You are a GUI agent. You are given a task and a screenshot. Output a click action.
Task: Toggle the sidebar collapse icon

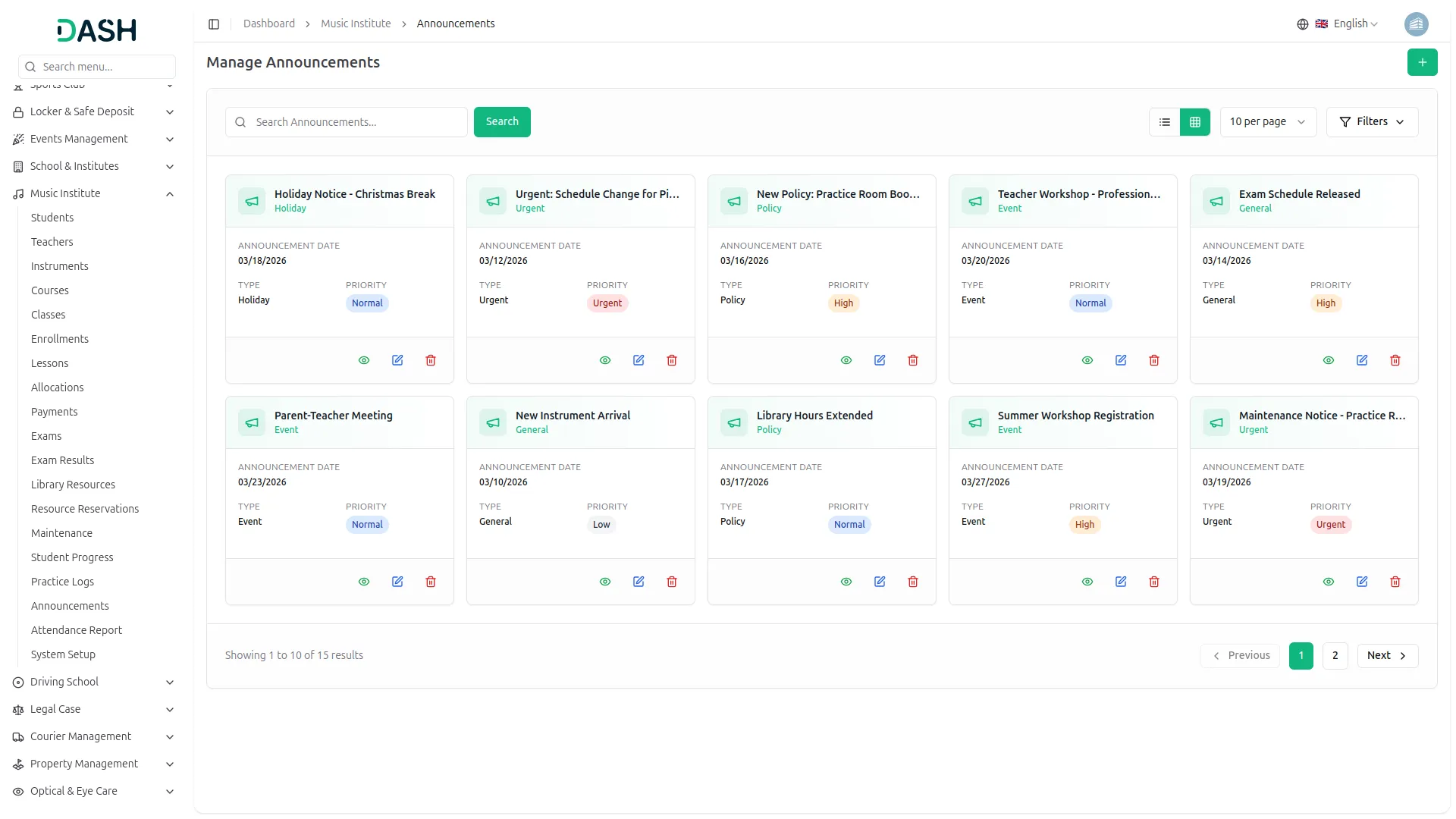click(x=214, y=24)
